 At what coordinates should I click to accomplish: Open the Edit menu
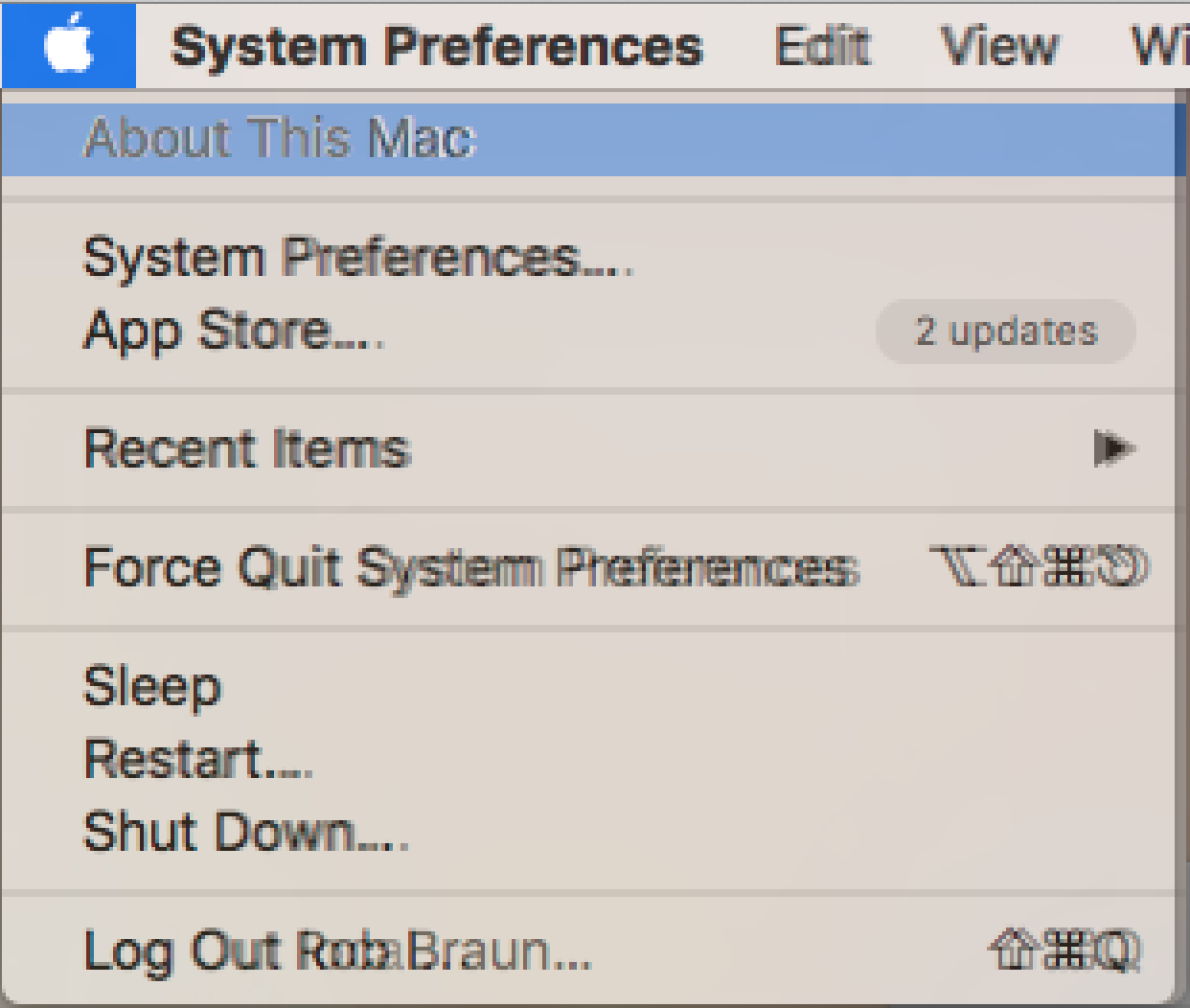coord(822,46)
